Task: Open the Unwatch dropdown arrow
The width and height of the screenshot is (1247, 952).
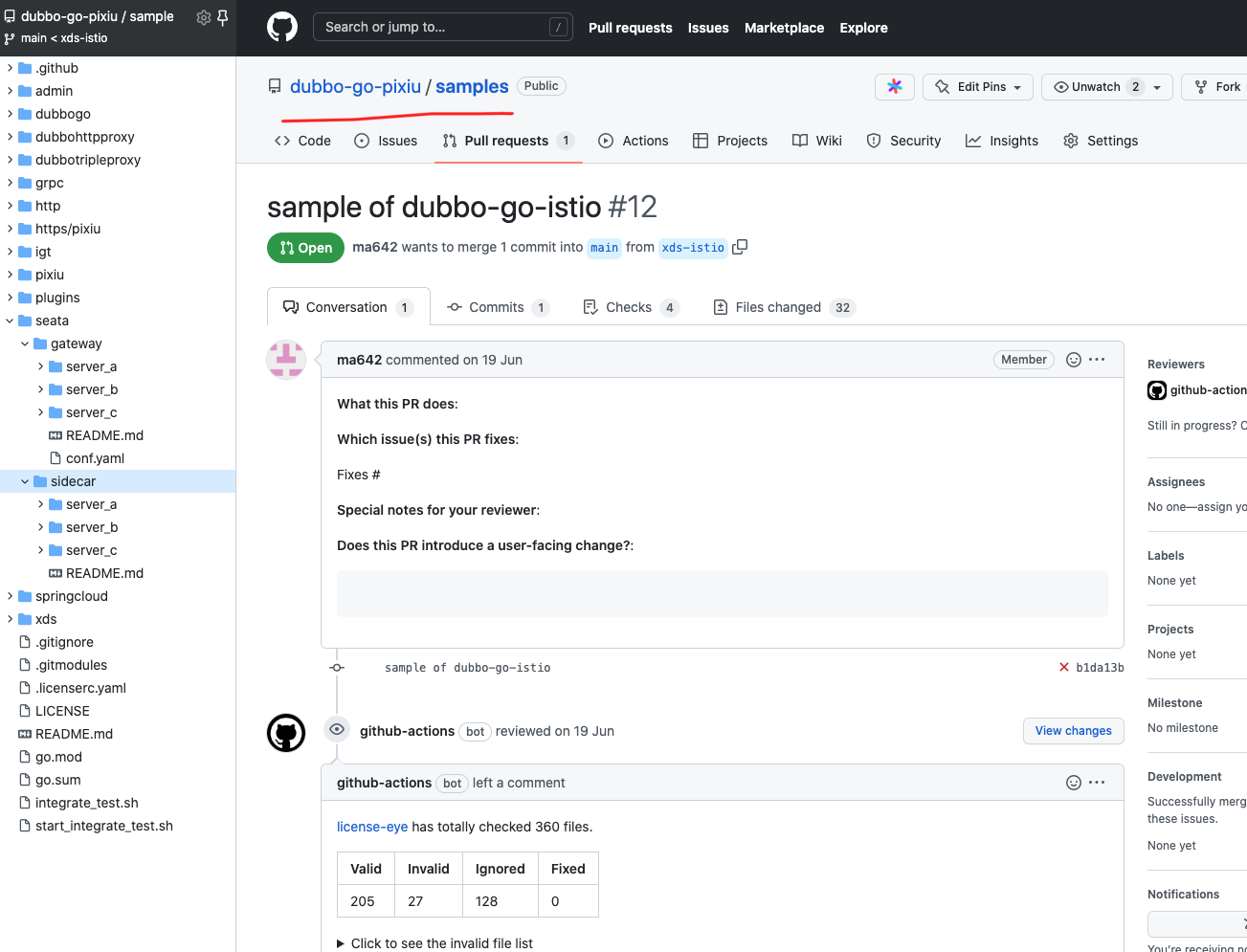Action: coord(1157,86)
